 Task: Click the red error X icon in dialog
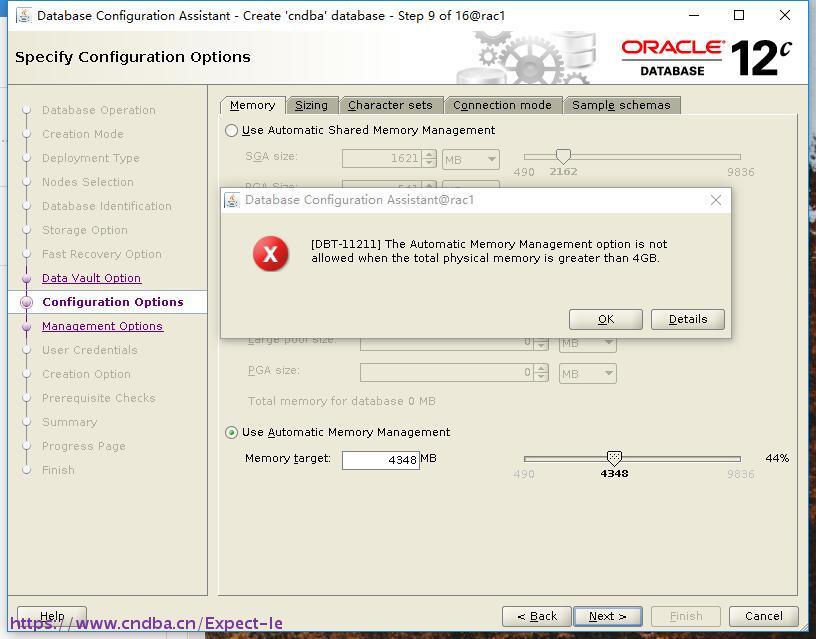coord(270,254)
